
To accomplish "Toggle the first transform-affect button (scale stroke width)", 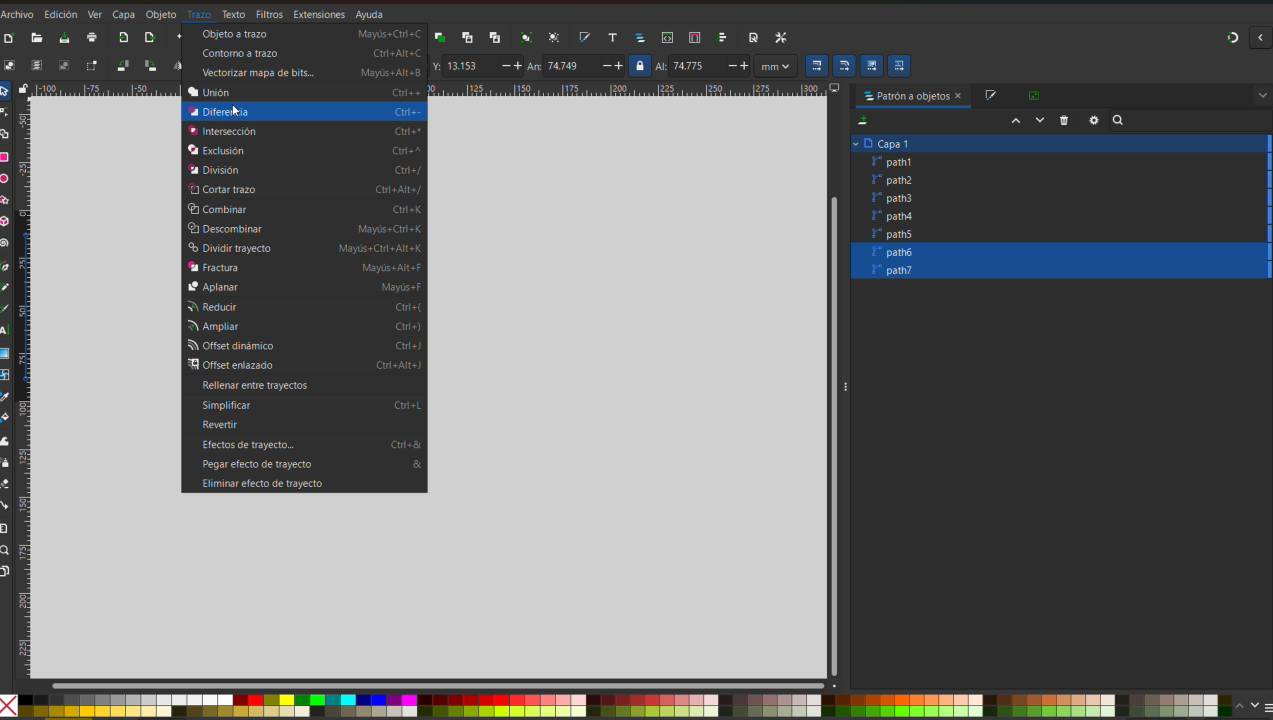I will pos(817,66).
